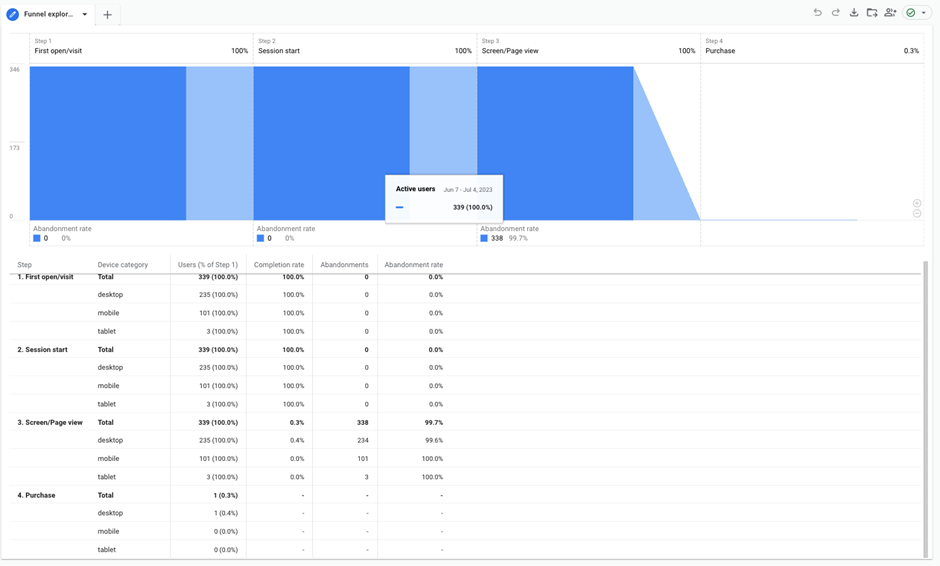This screenshot has height=566, width=940.
Task: Add a new exploration tab
Action: pos(107,14)
